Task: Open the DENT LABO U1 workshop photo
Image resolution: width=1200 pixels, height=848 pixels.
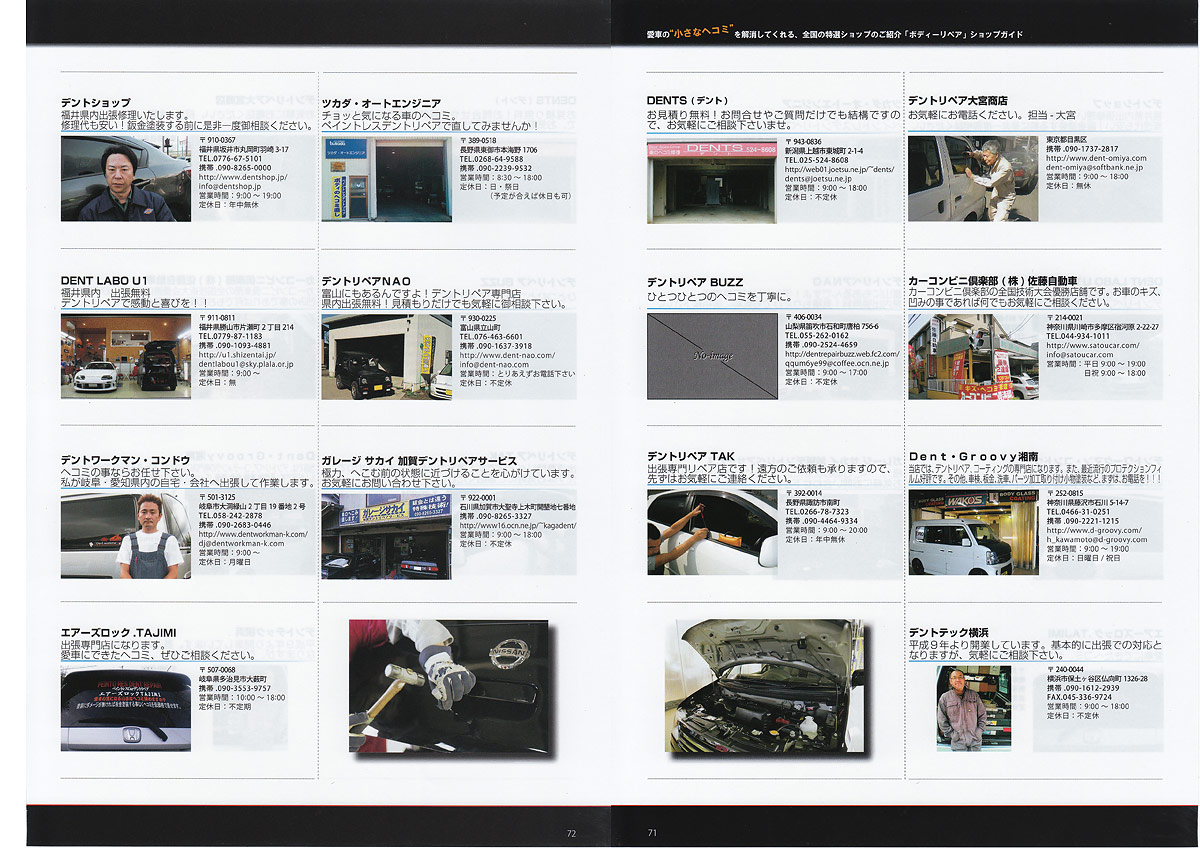Action: click(125, 356)
